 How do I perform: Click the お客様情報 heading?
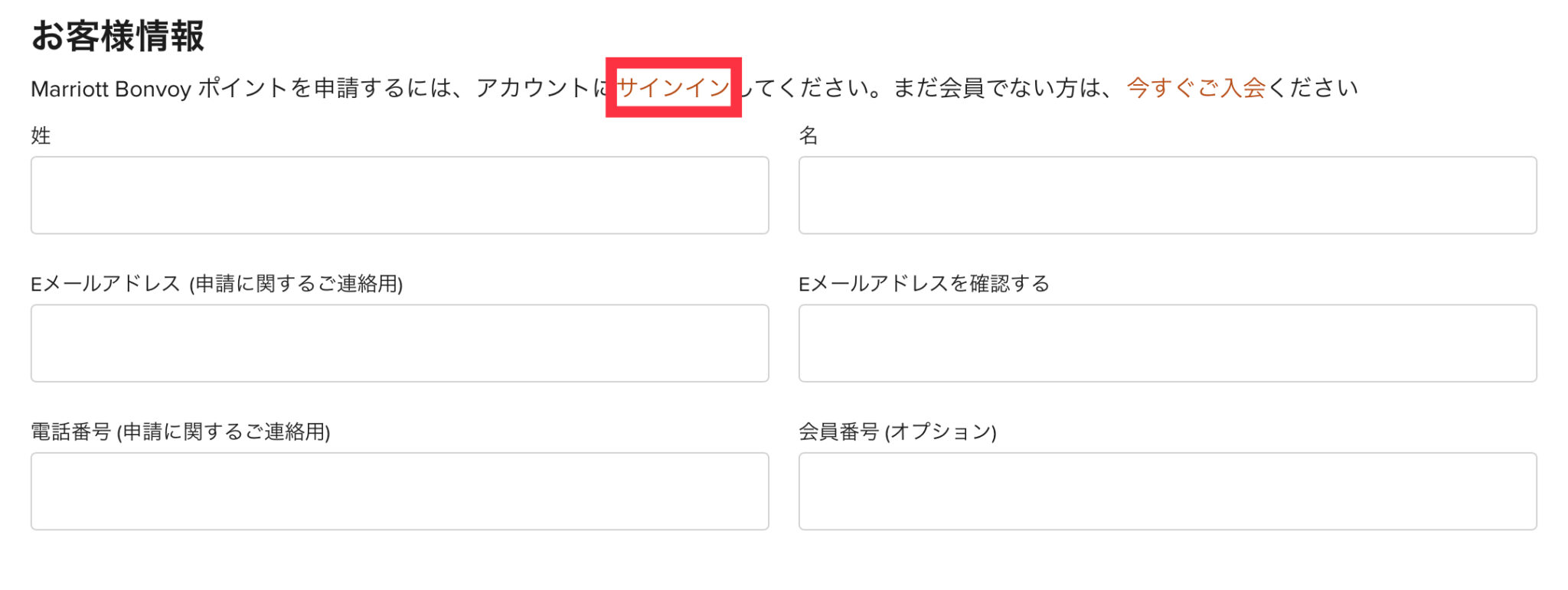118,36
